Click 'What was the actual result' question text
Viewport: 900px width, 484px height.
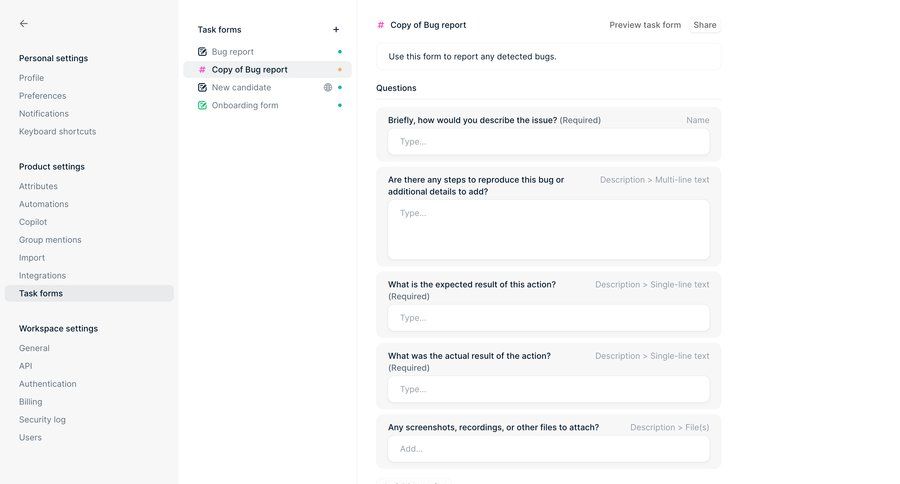tap(469, 355)
